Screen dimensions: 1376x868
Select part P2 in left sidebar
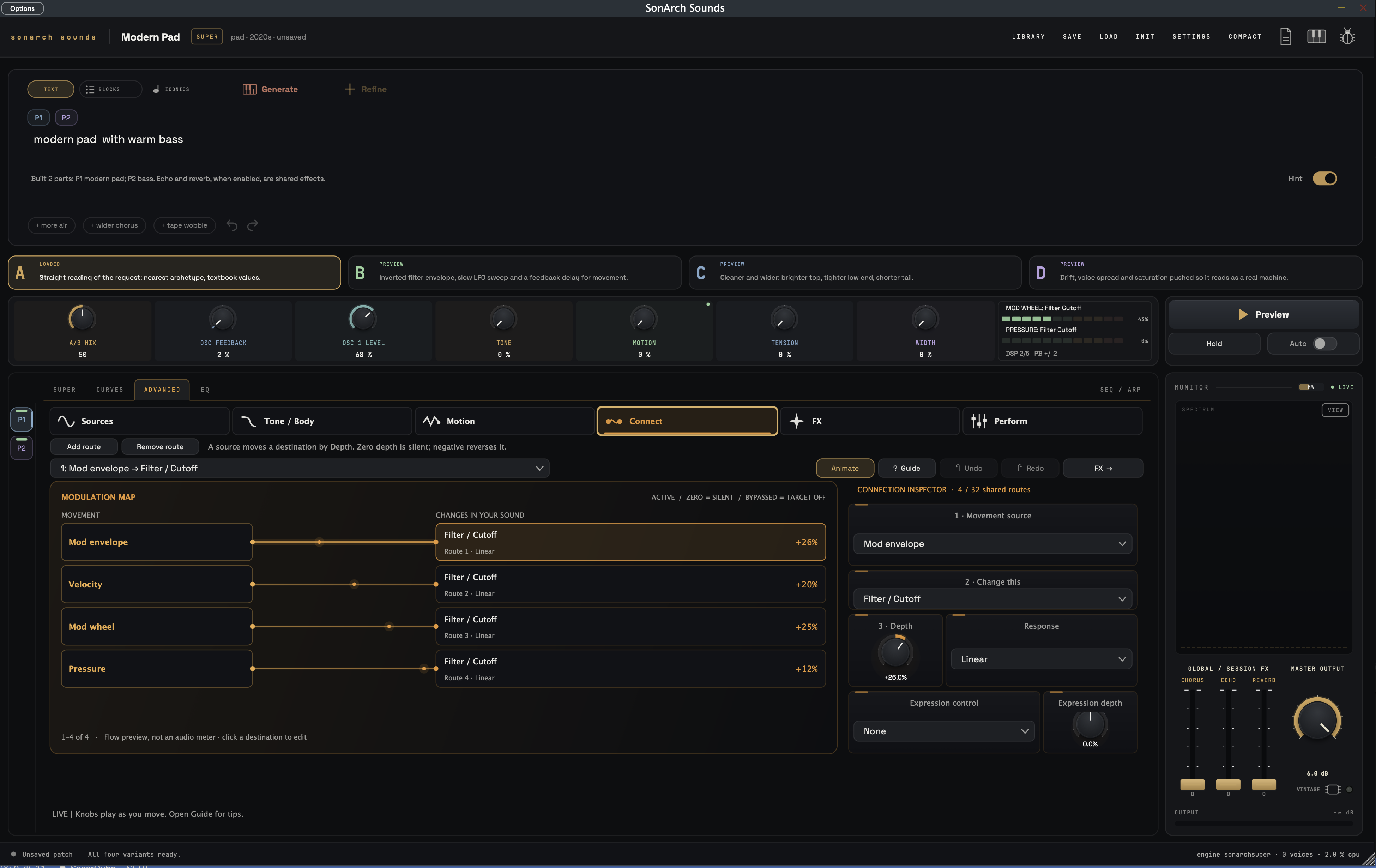pos(21,448)
